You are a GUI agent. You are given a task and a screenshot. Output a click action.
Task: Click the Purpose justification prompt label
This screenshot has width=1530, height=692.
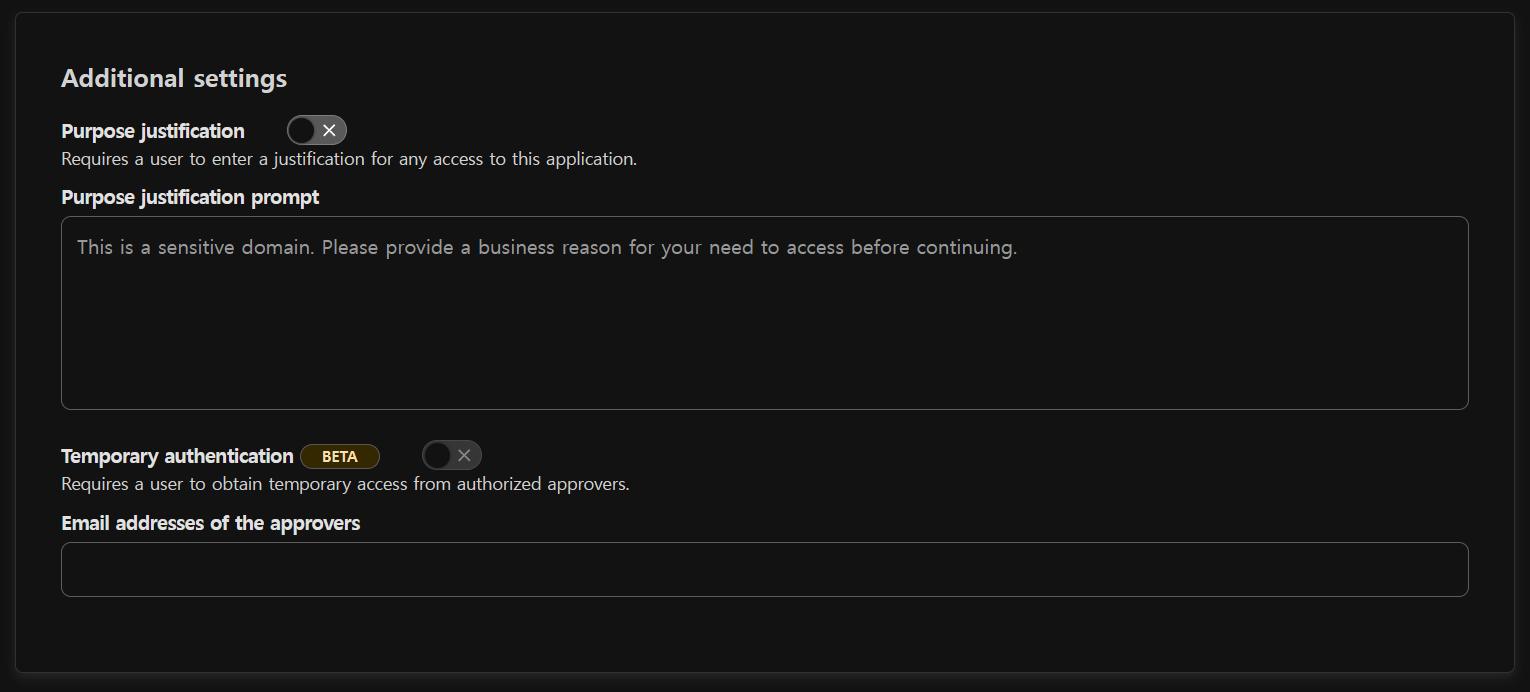190,197
